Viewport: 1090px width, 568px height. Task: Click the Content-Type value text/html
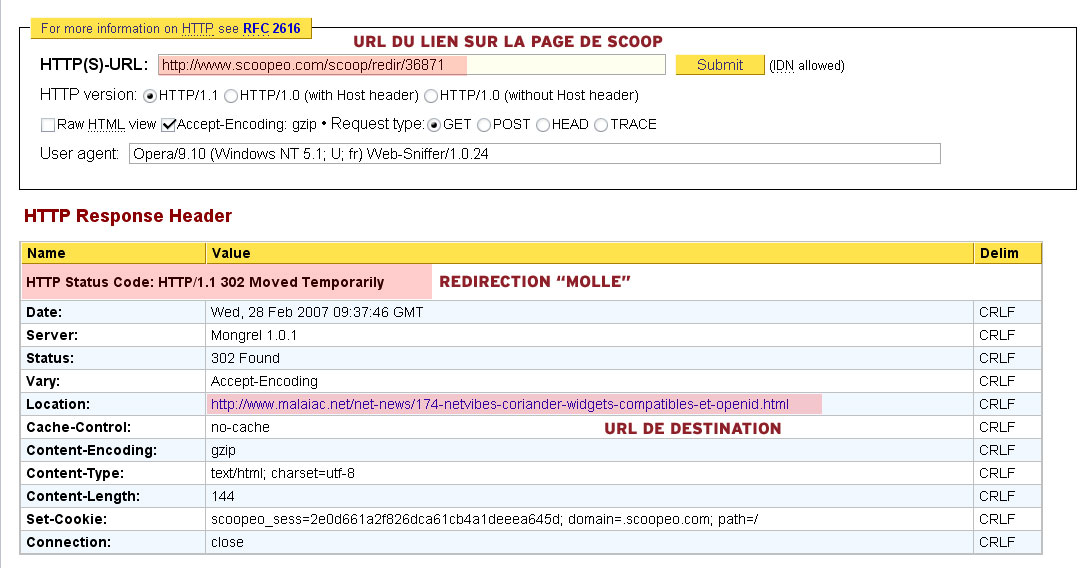283,473
